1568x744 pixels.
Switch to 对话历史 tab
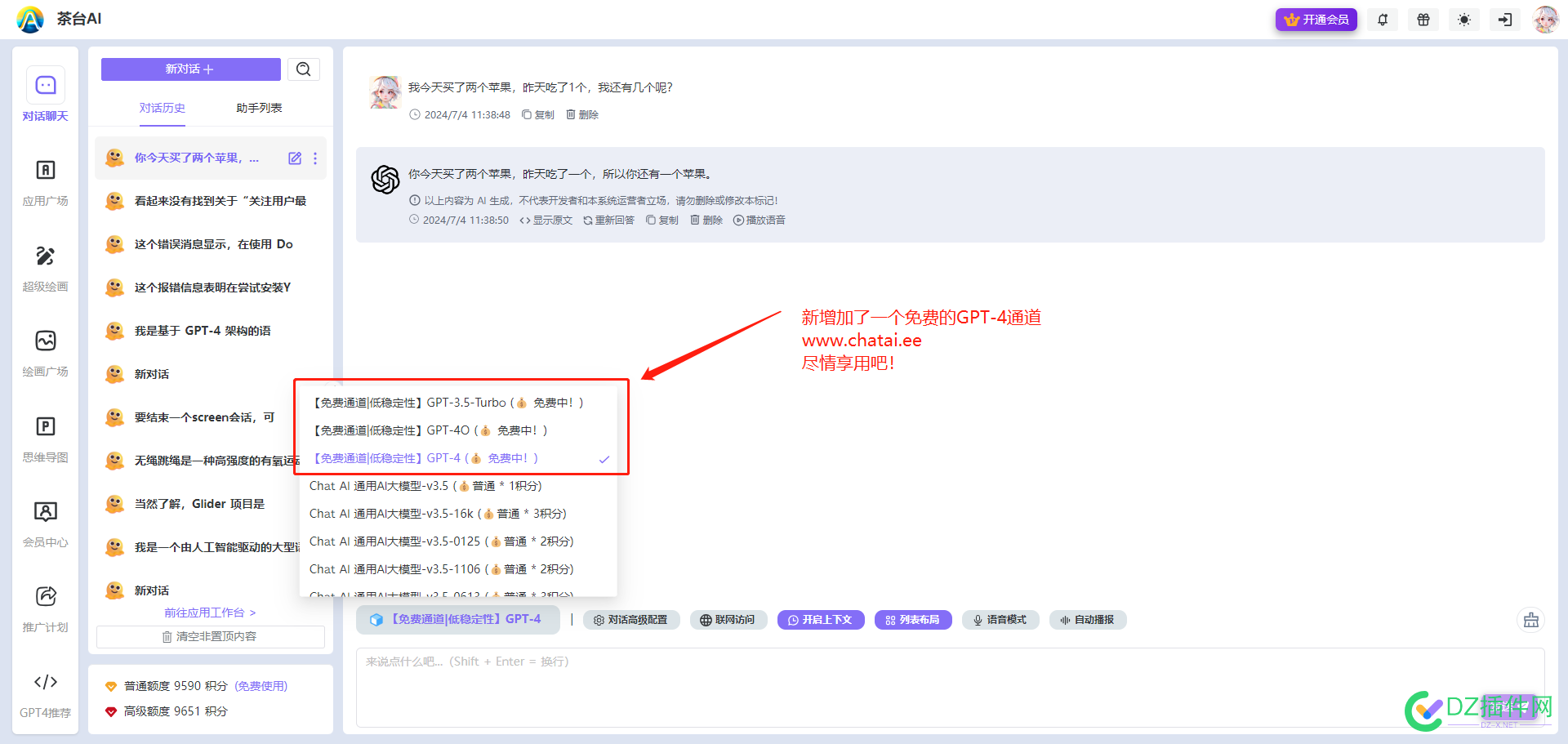click(x=162, y=108)
